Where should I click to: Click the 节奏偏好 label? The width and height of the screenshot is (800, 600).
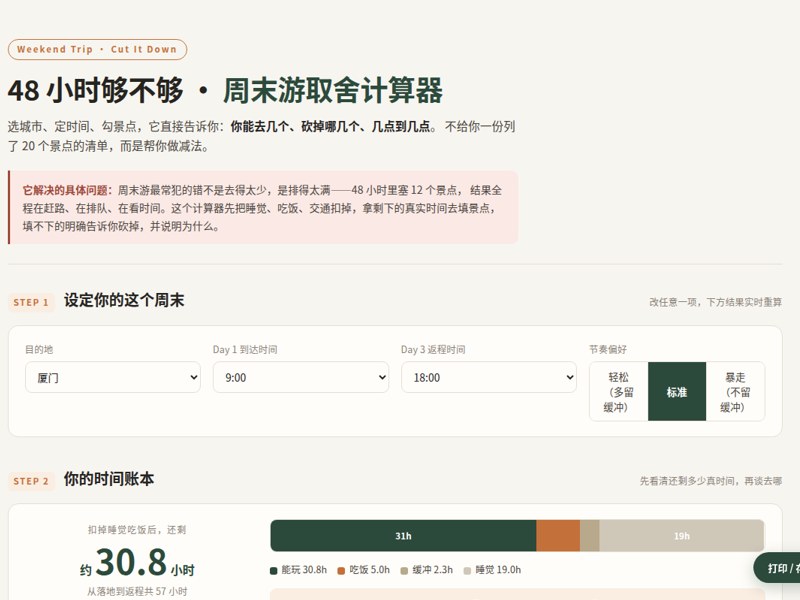[x=608, y=349]
